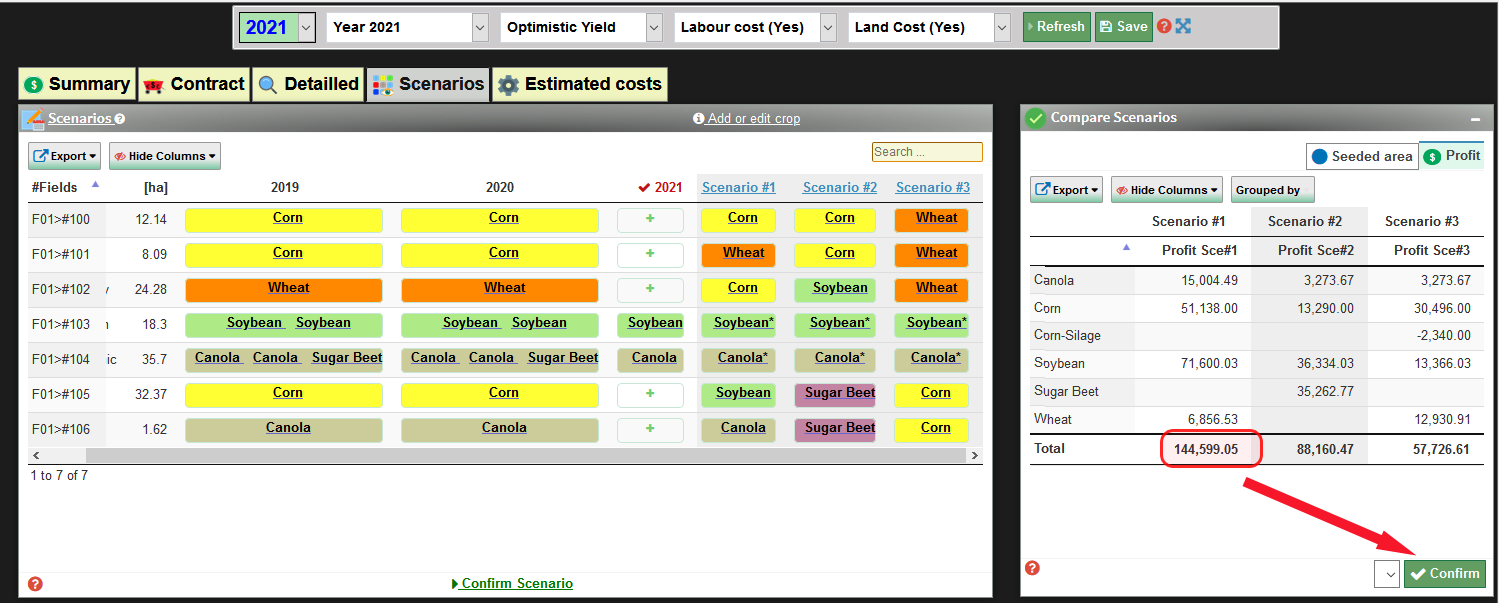This screenshot has width=1499, height=603.
Task: Switch to the Summary tab
Action: point(77,84)
